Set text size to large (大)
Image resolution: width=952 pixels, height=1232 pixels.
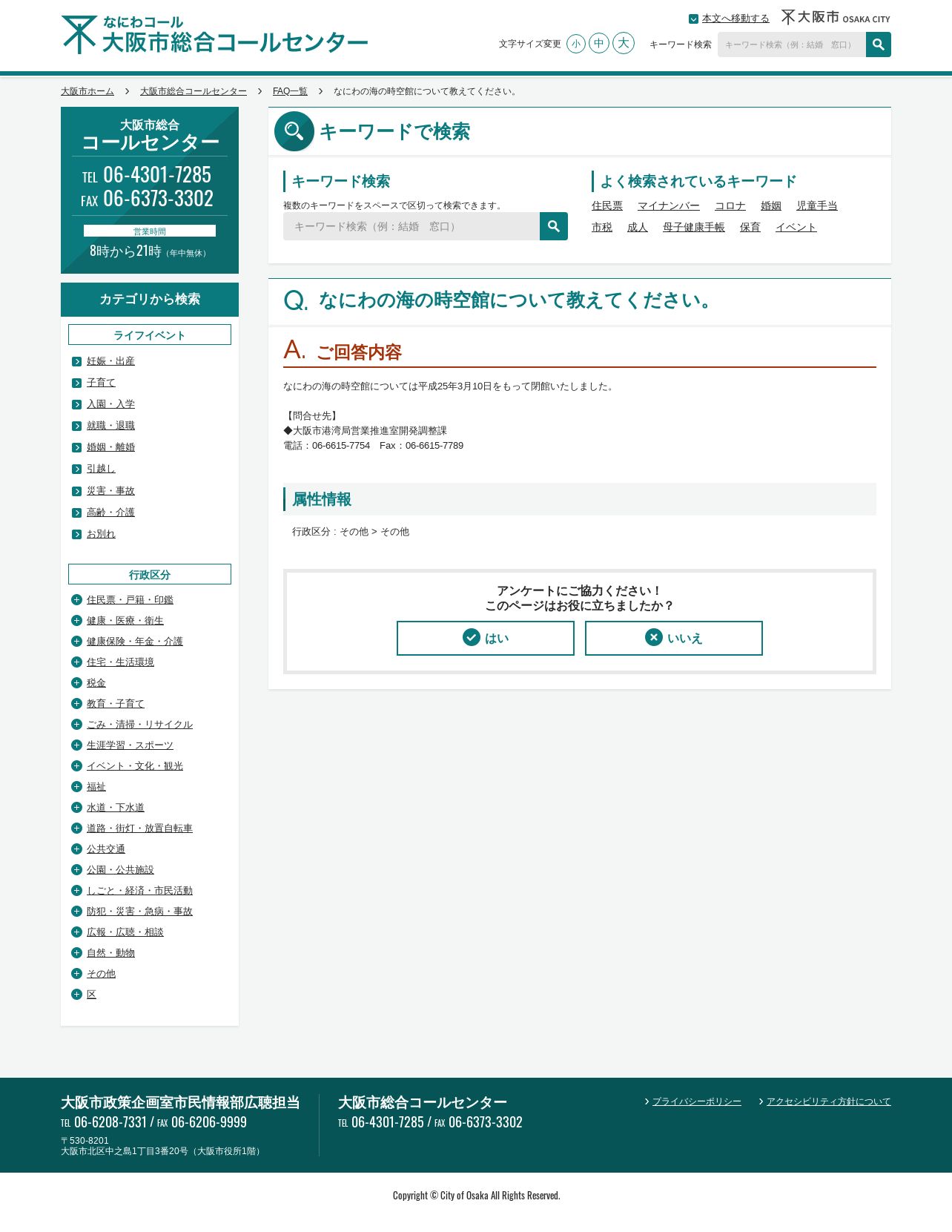click(x=624, y=43)
